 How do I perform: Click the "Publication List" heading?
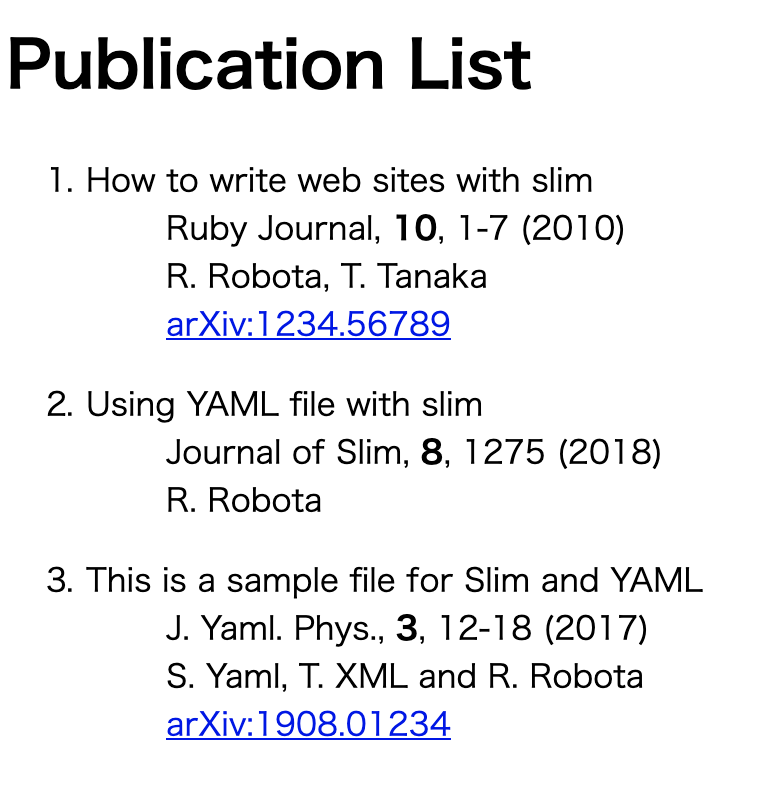coord(269,64)
